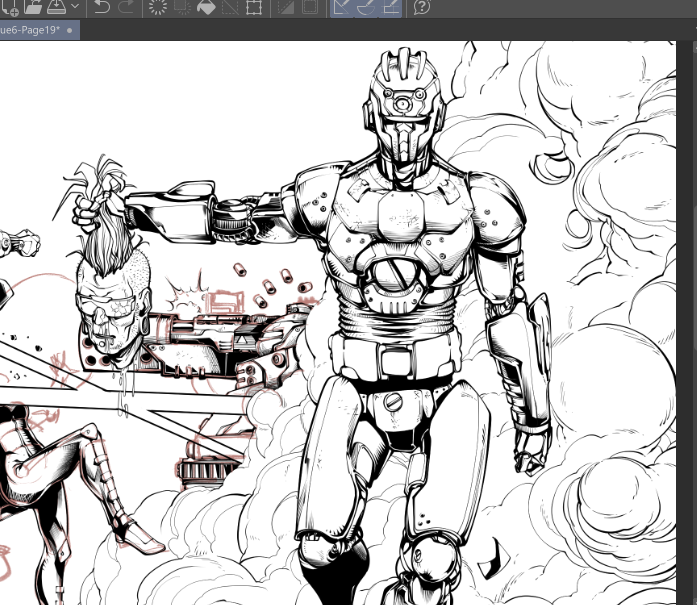Click the Show selection border icon
This screenshot has width=697, height=605.
[x=310, y=6]
